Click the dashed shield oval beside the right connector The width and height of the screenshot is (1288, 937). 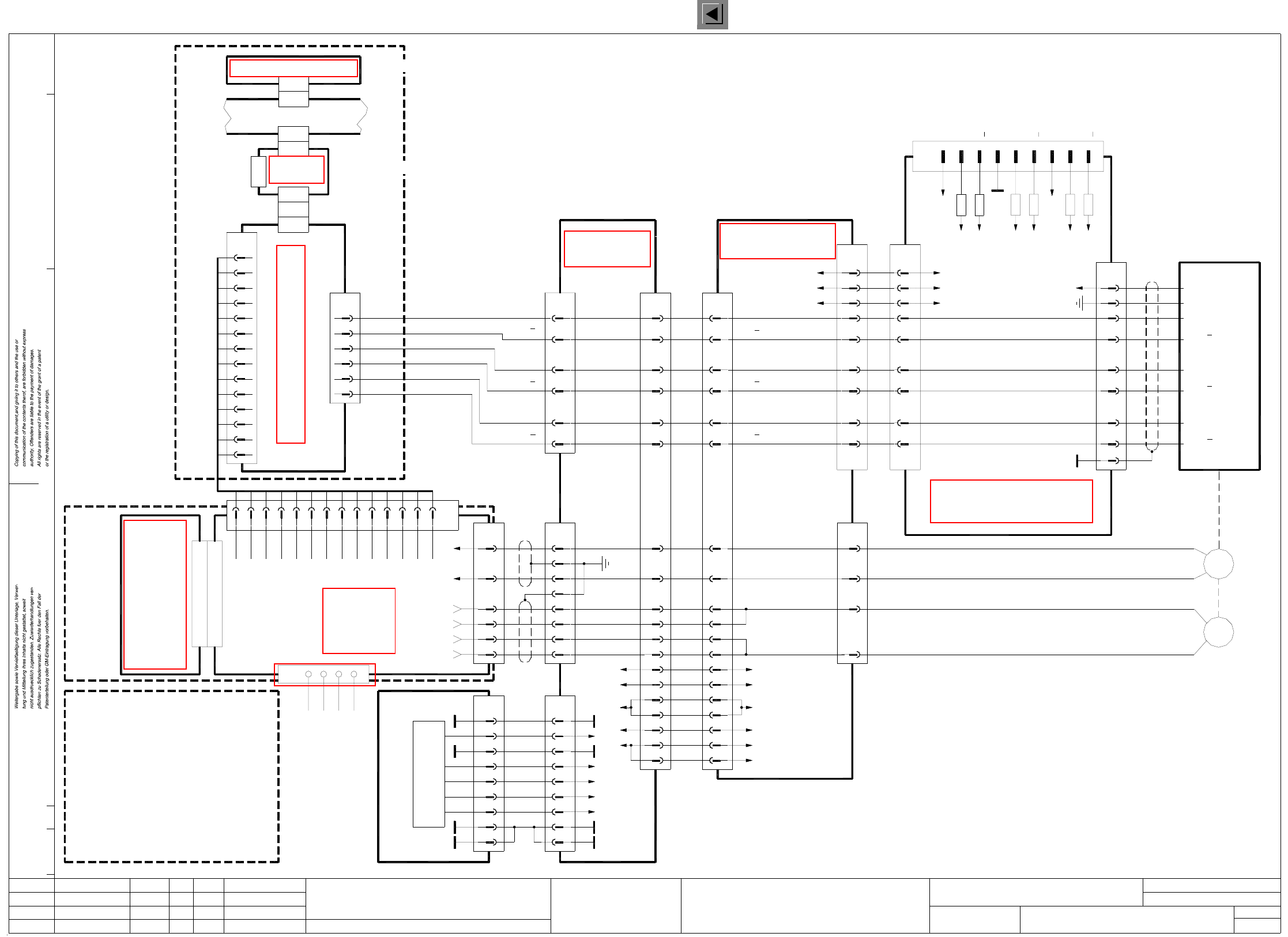pyautogui.click(x=1151, y=366)
